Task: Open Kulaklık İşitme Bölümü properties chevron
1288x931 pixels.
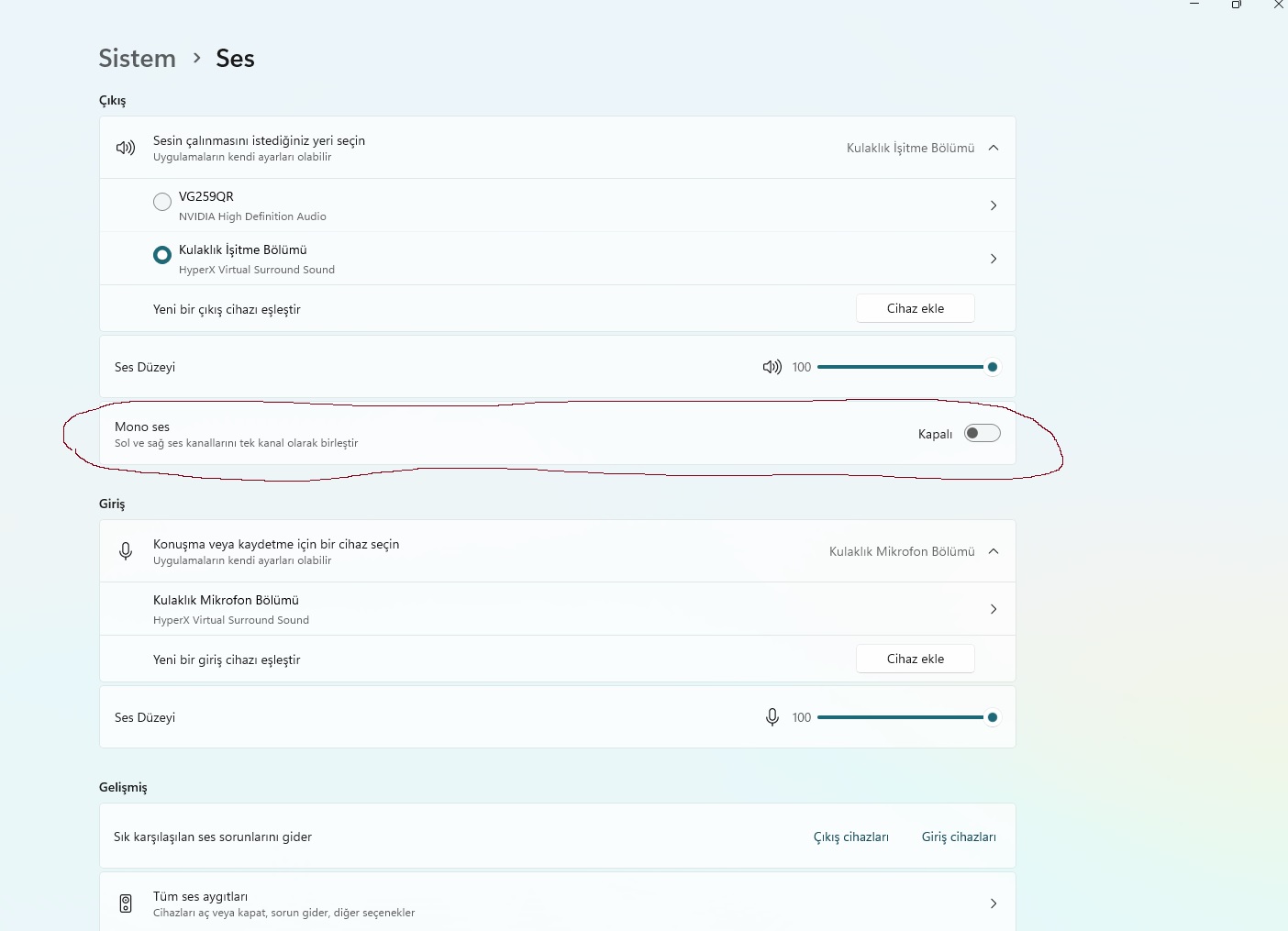Action: [x=994, y=259]
